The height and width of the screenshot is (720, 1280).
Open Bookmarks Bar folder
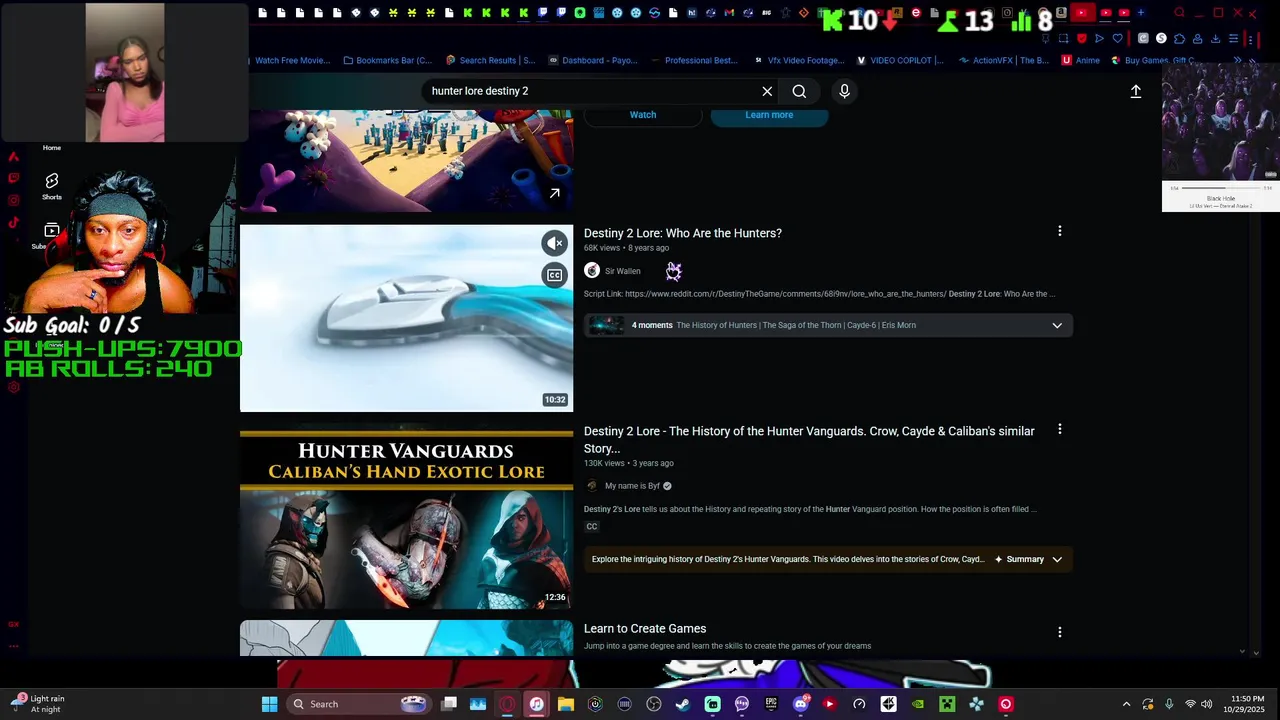pos(388,60)
